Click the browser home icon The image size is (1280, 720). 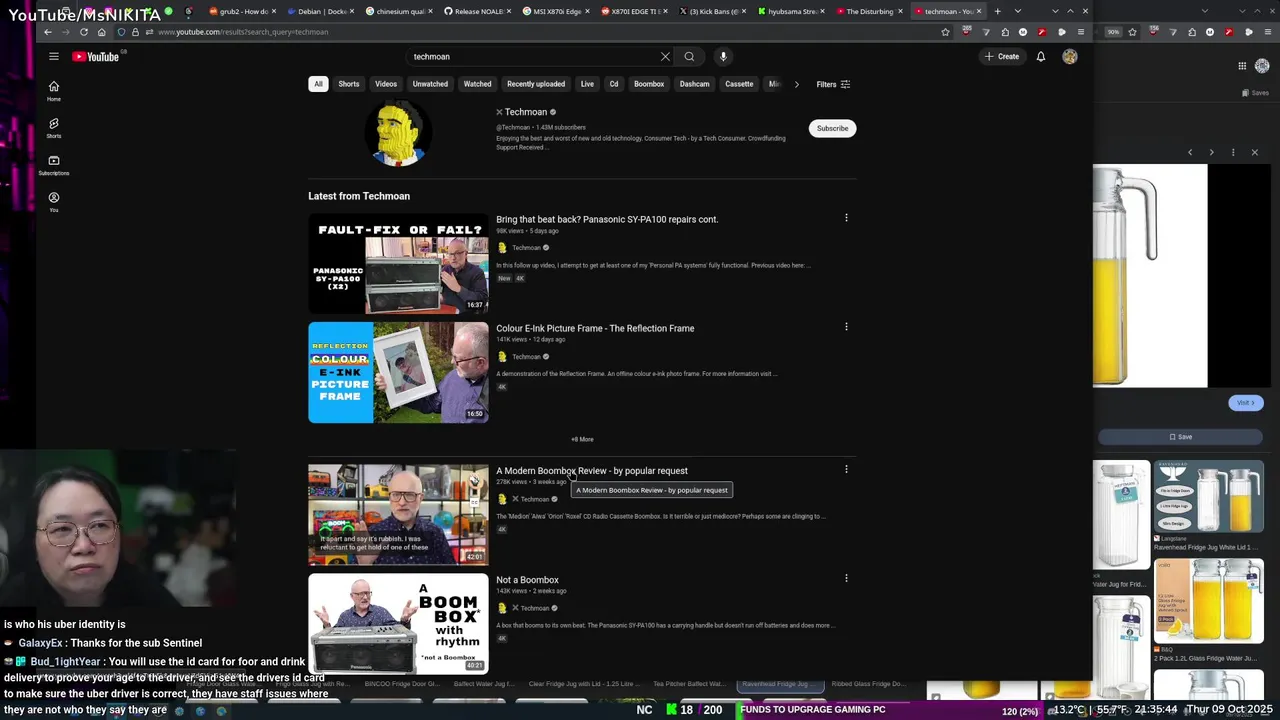click(x=101, y=32)
